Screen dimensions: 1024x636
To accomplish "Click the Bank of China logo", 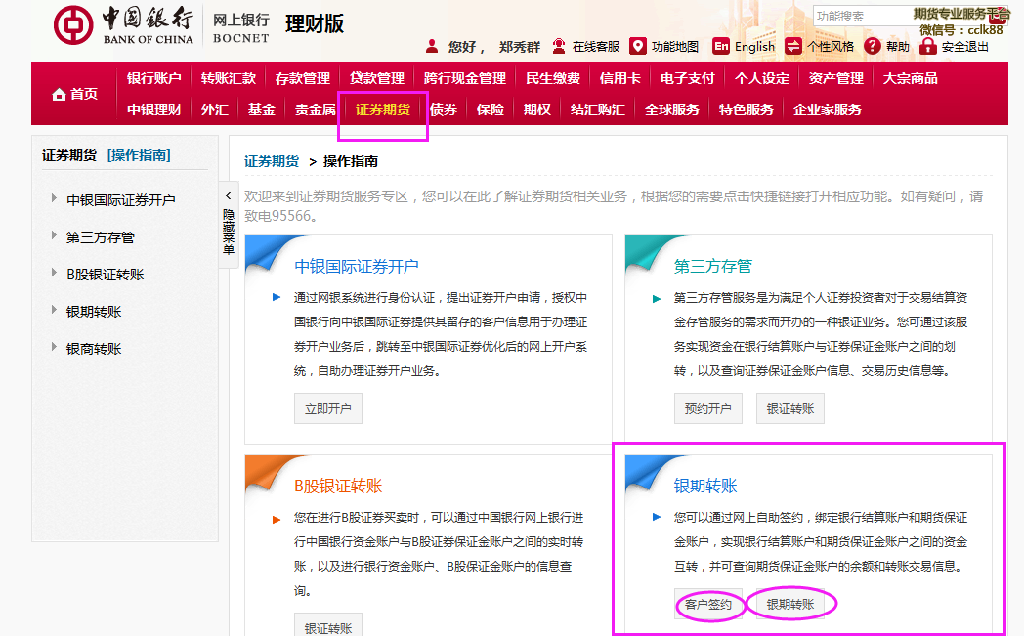I will (123, 25).
